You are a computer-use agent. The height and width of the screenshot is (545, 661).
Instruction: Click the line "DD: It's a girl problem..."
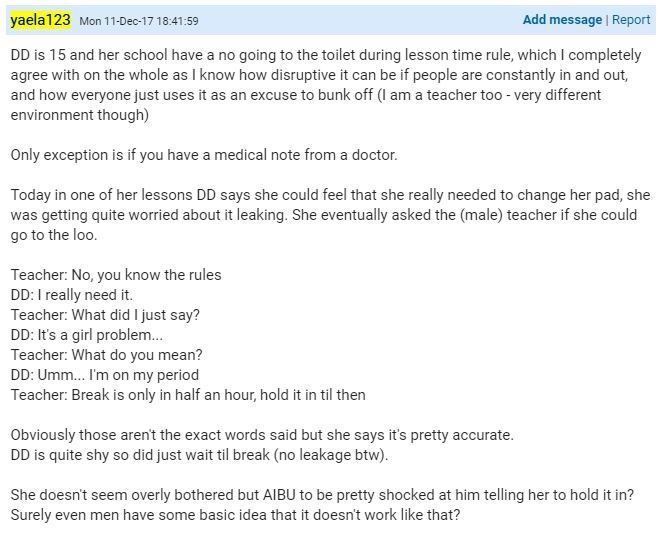[87, 335]
